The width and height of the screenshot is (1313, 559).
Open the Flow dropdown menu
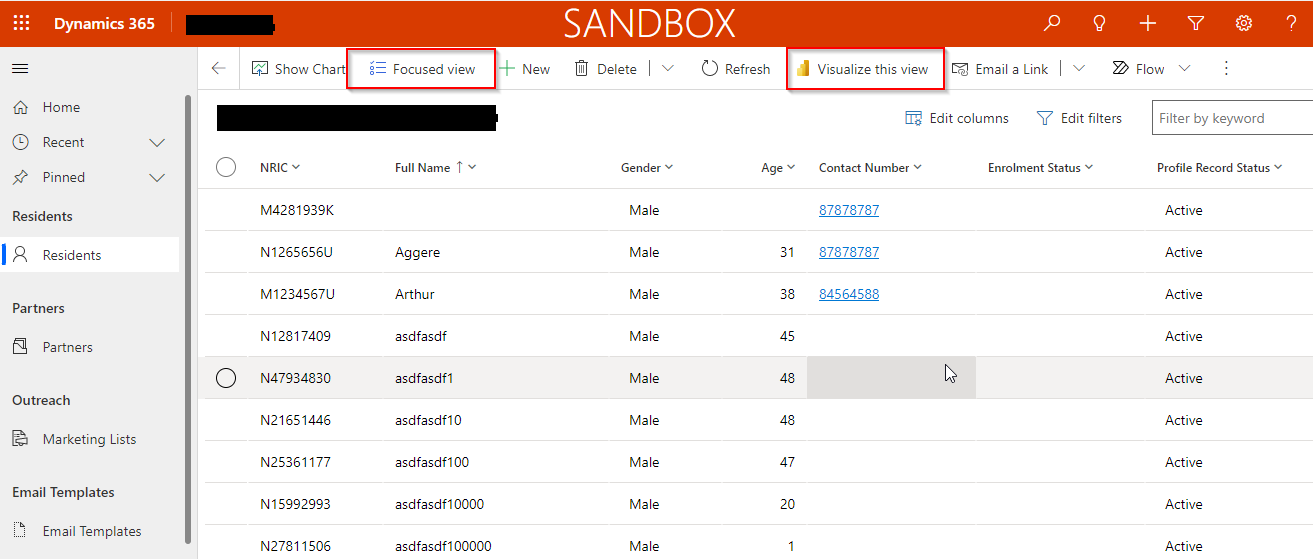[x=1185, y=69]
